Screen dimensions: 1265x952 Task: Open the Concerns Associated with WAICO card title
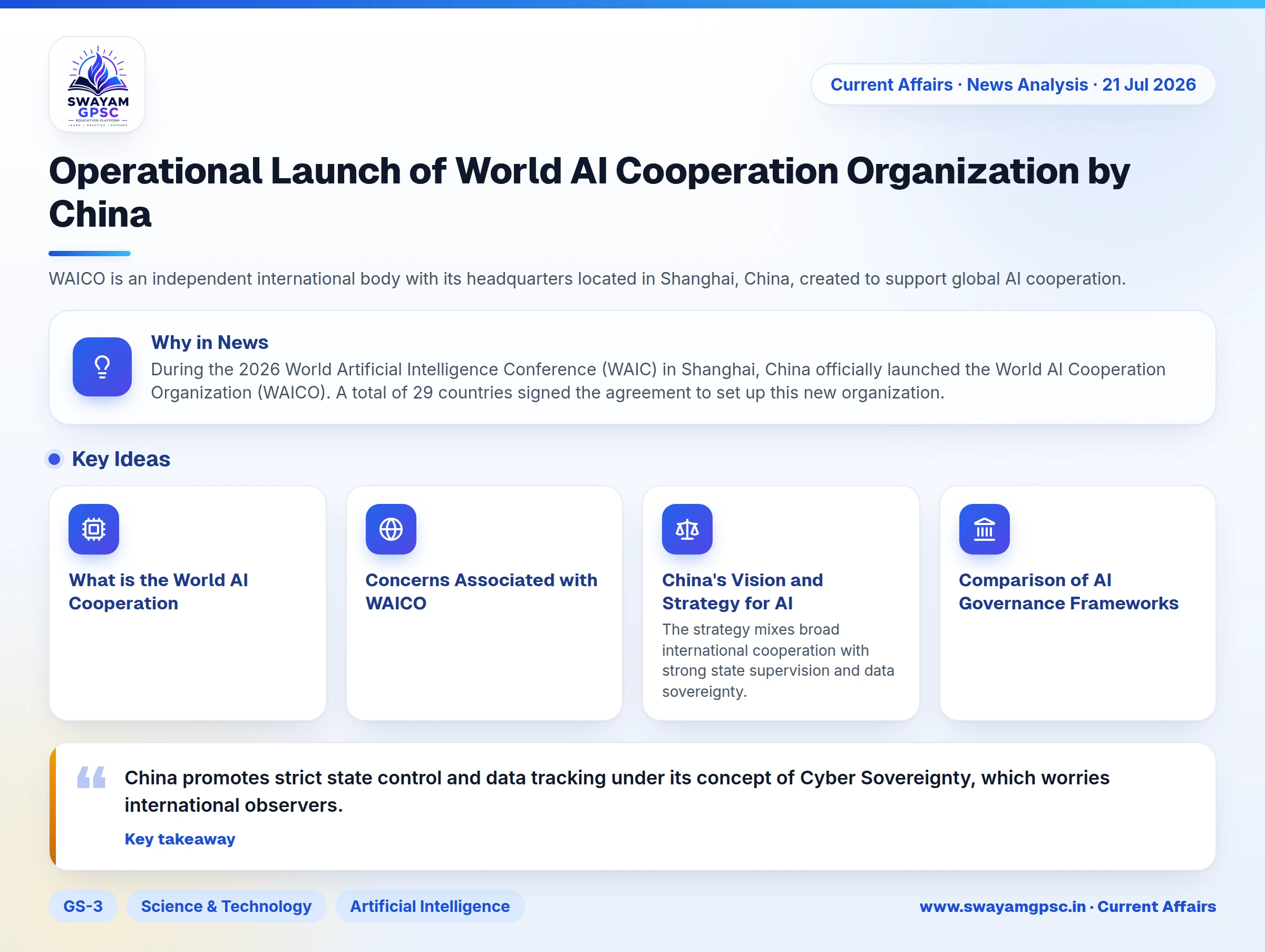[x=482, y=591]
